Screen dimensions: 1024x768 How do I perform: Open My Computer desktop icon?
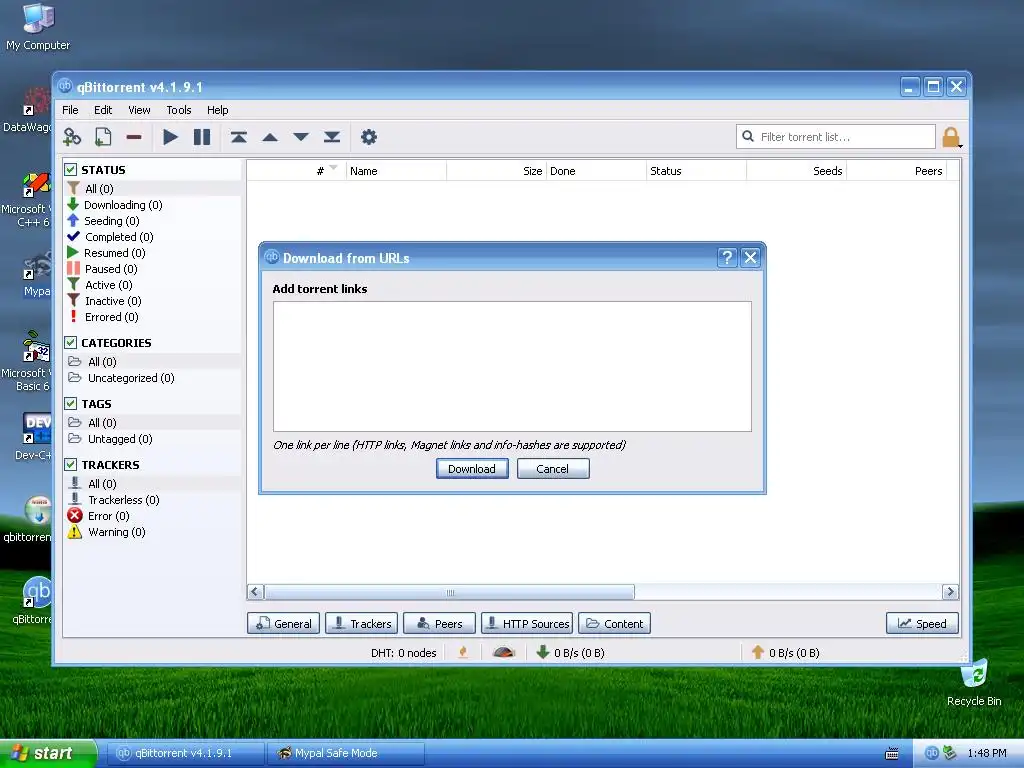[x=38, y=26]
